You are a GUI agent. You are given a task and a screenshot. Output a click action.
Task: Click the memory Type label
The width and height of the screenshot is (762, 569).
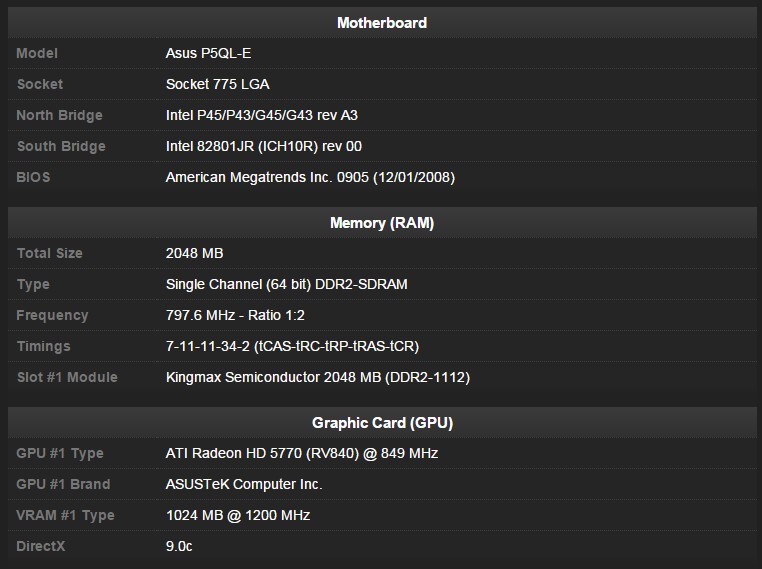tap(33, 284)
